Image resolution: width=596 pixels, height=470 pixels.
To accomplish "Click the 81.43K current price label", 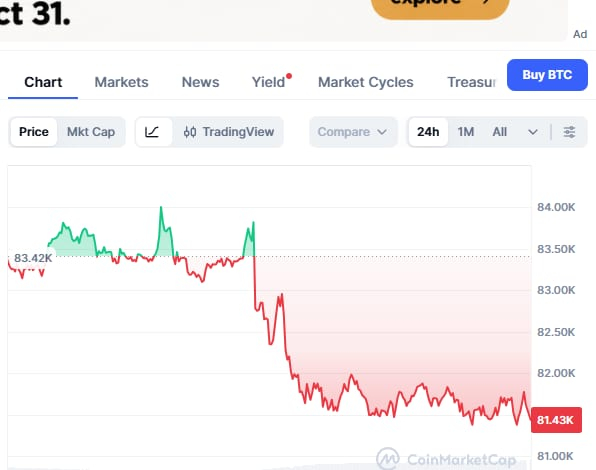I will coord(556,420).
